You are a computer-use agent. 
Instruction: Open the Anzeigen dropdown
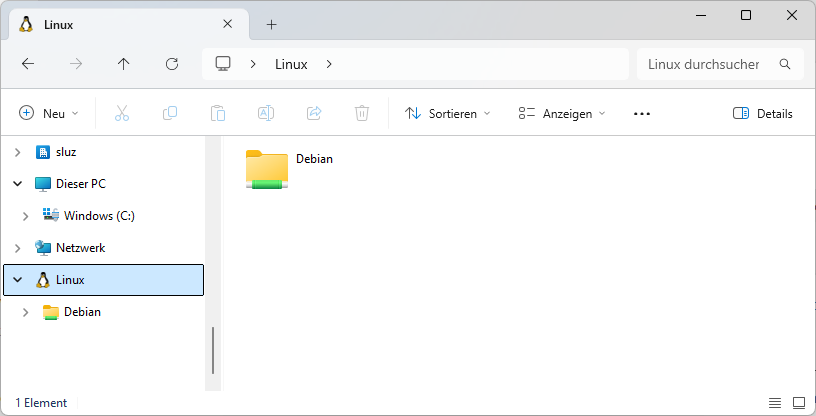[562, 114]
